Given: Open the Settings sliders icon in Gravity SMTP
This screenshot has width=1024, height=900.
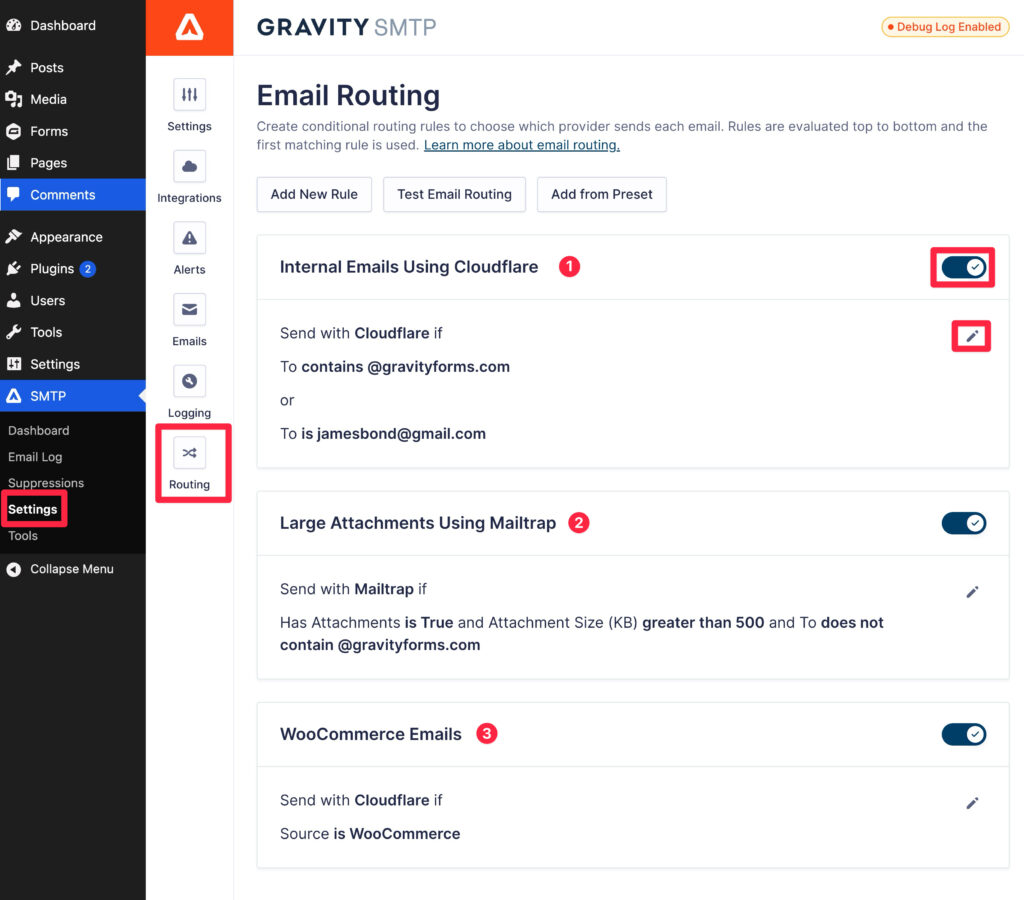Looking at the screenshot, I should [189, 95].
